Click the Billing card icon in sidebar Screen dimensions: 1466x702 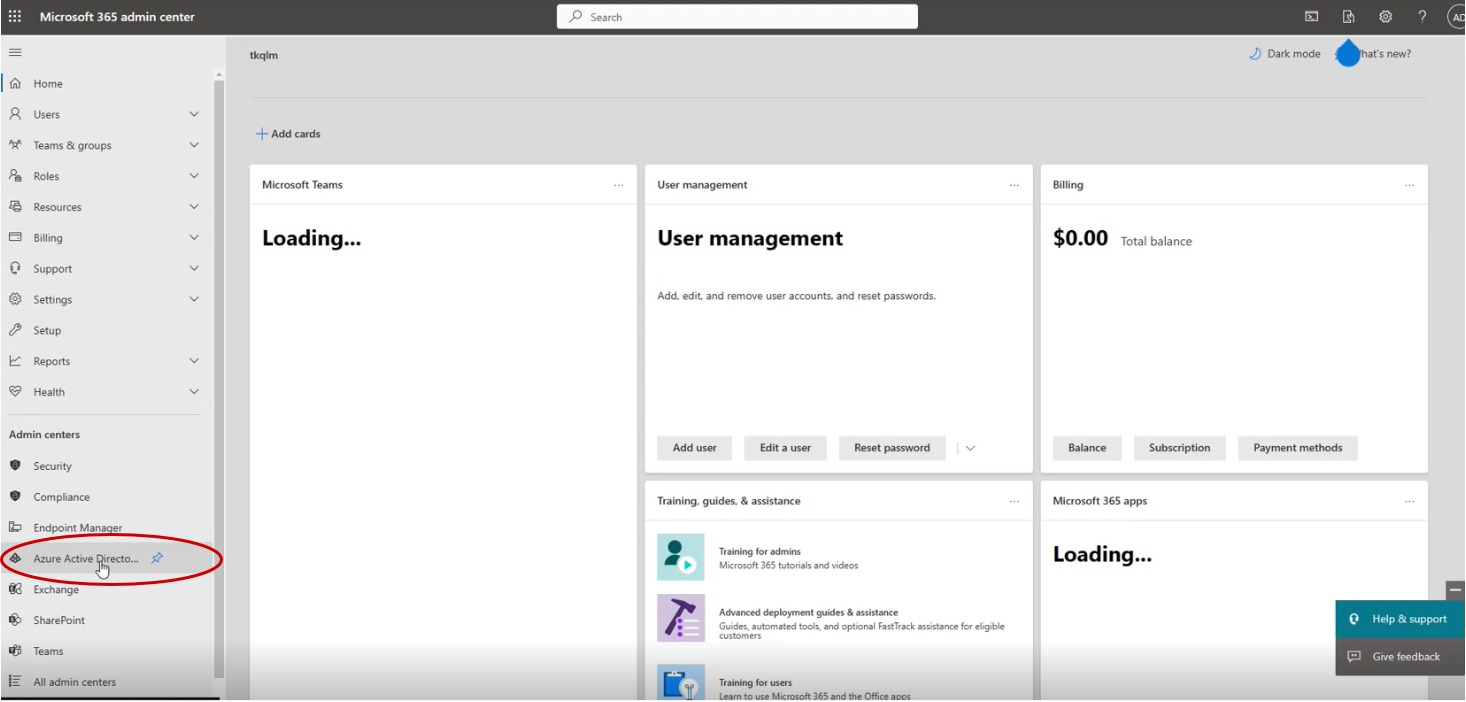pyautogui.click(x=15, y=238)
